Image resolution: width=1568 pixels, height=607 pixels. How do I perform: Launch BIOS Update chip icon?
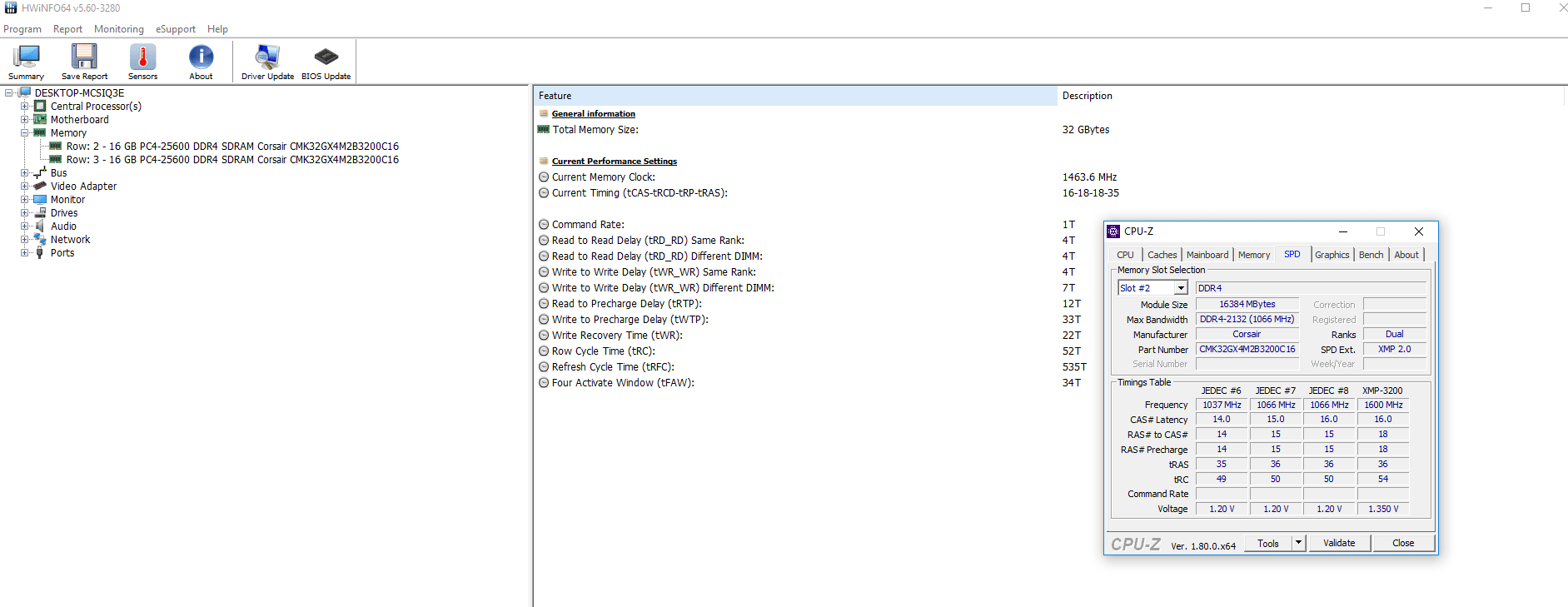(x=326, y=62)
